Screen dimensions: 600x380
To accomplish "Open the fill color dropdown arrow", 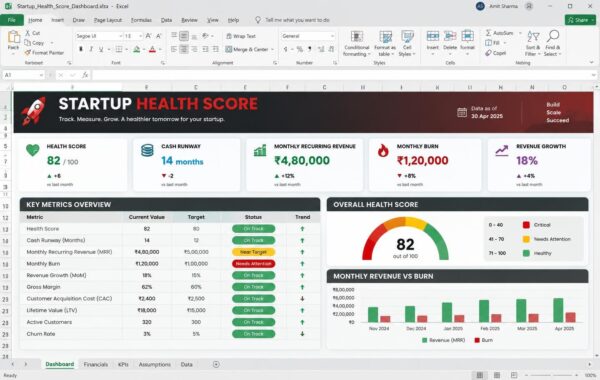I will [144, 50].
